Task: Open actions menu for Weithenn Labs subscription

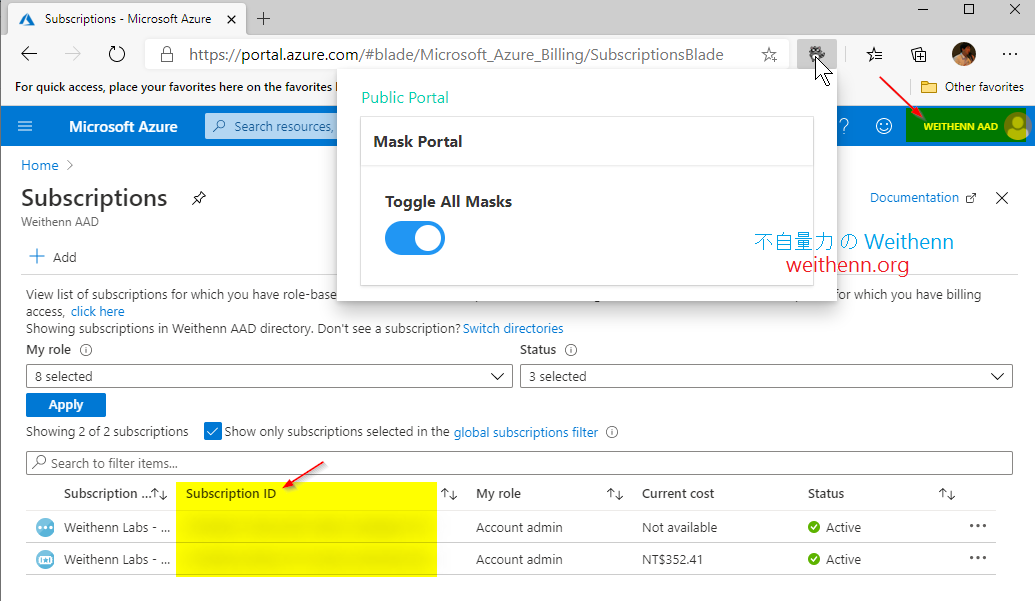Action: 977,527
